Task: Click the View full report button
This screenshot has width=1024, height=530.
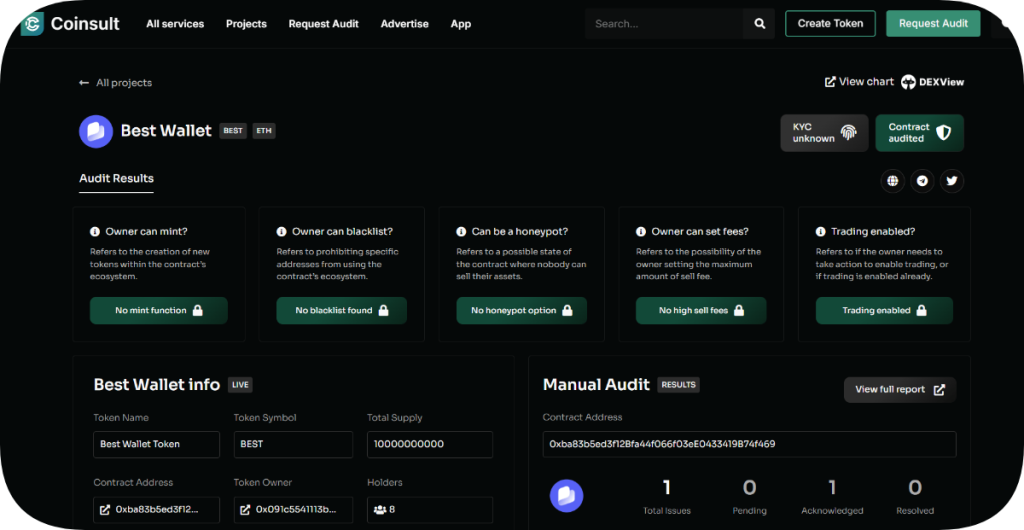Action: (x=900, y=390)
